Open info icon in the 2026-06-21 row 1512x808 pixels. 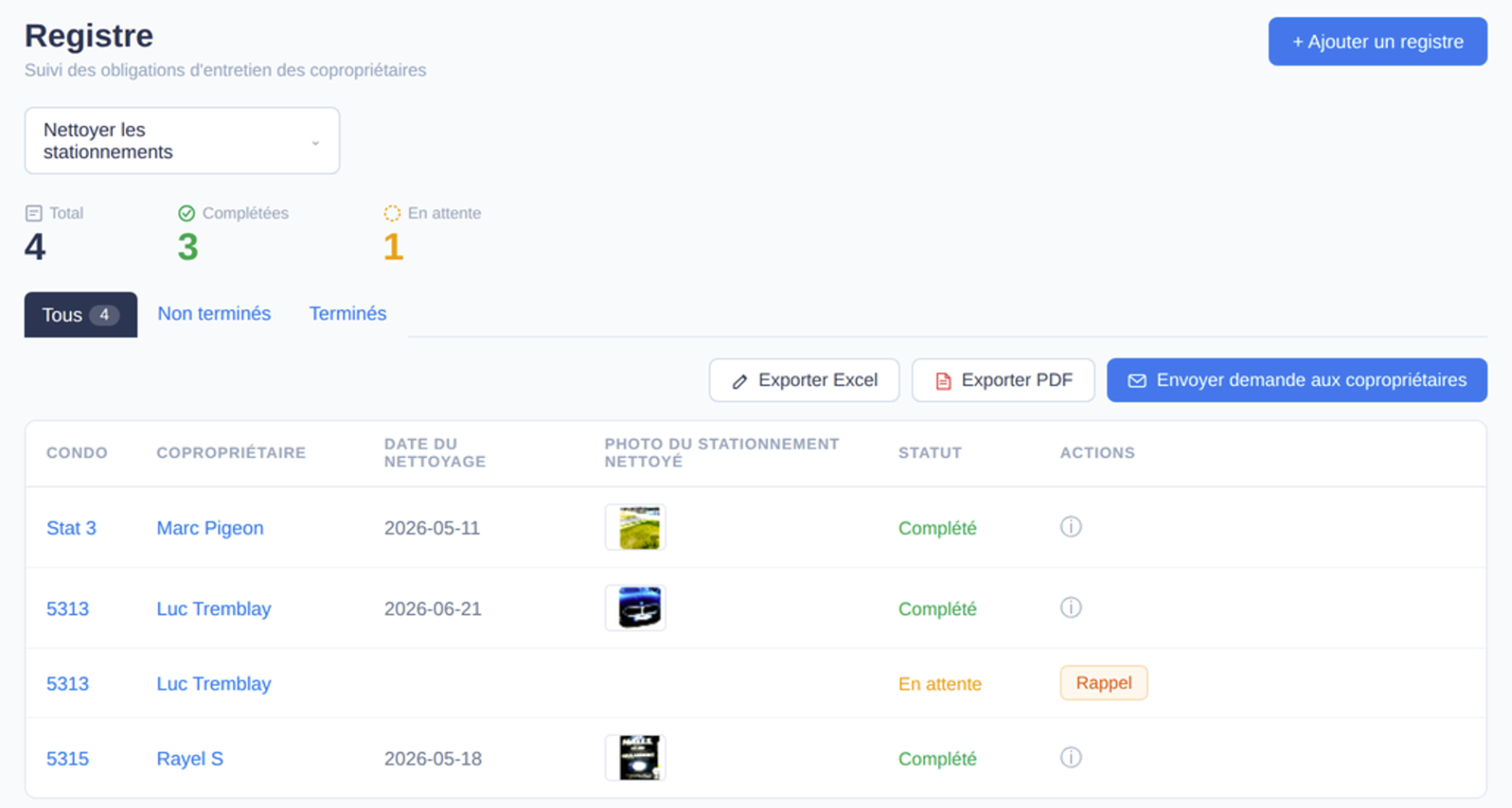click(x=1070, y=608)
